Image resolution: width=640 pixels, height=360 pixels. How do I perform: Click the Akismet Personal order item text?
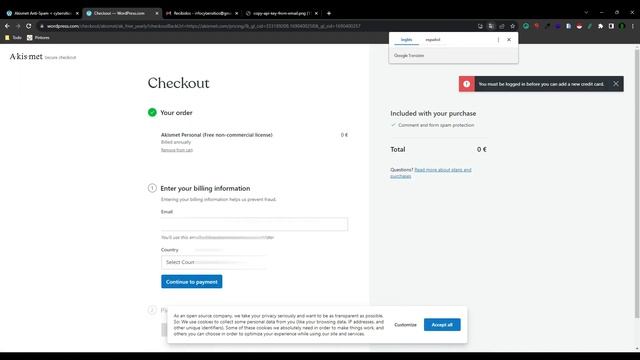point(216,135)
